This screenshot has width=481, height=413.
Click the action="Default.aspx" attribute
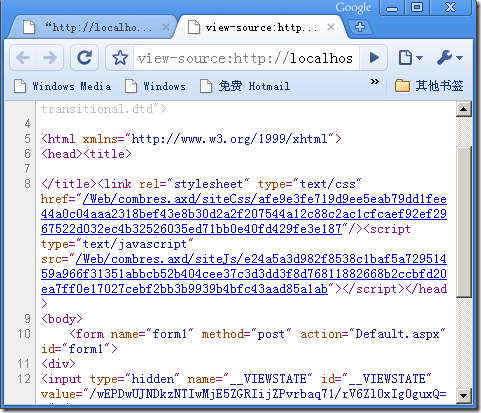click(x=373, y=334)
